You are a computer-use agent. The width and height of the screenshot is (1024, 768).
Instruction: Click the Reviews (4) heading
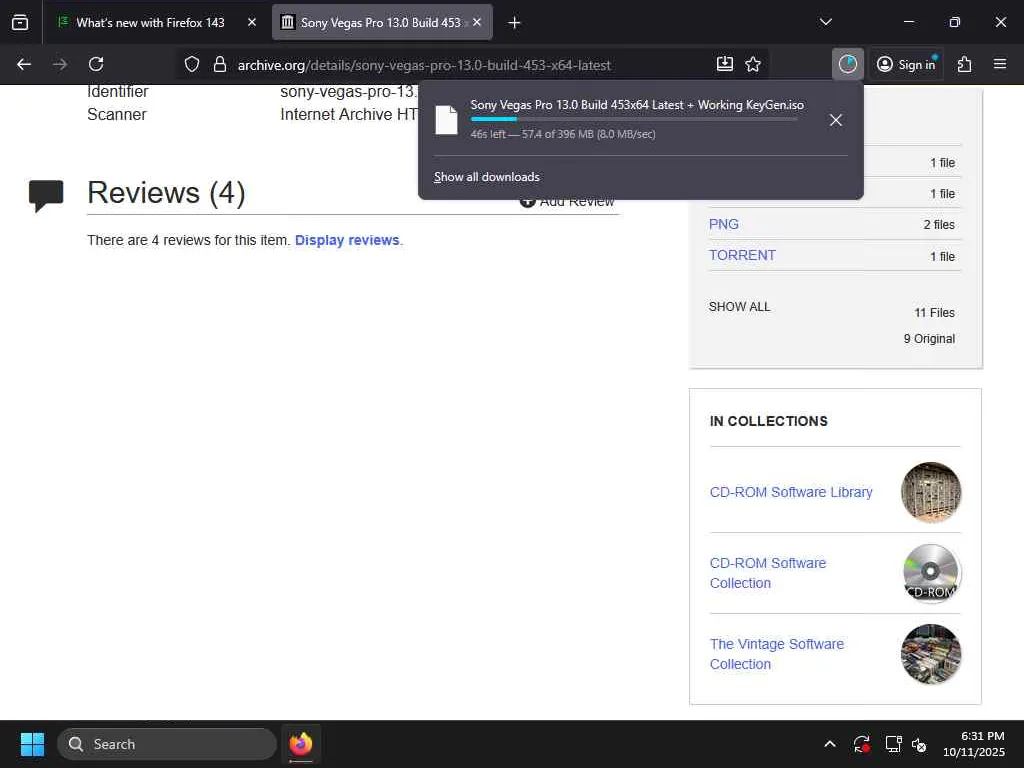(166, 193)
